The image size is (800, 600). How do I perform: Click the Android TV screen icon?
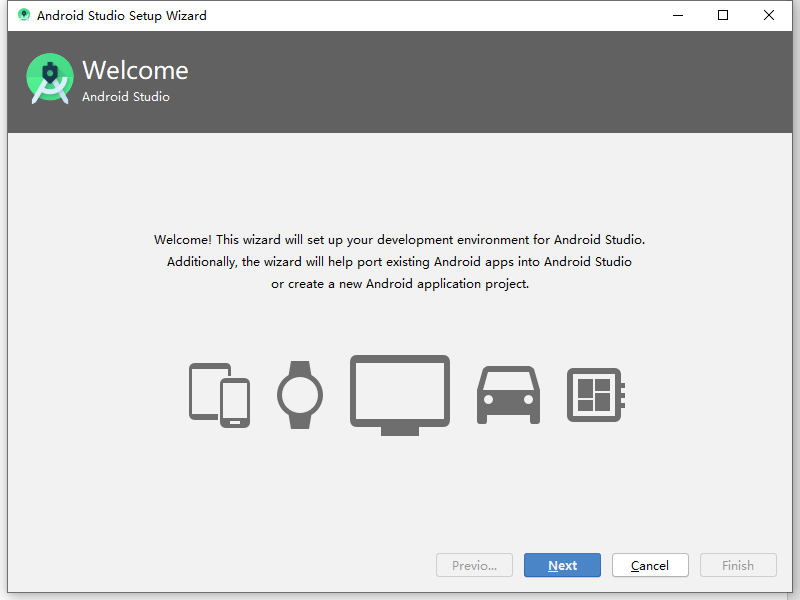click(x=400, y=395)
